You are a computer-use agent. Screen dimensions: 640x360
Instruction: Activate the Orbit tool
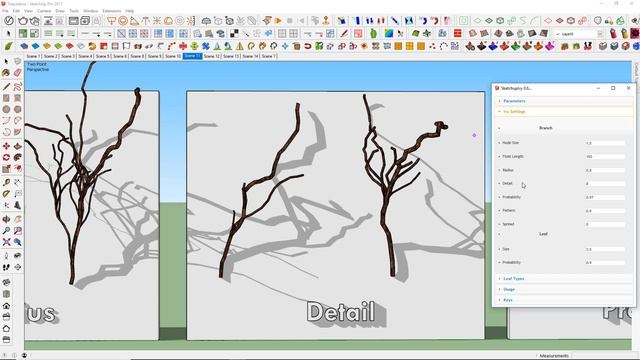point(6,220)
